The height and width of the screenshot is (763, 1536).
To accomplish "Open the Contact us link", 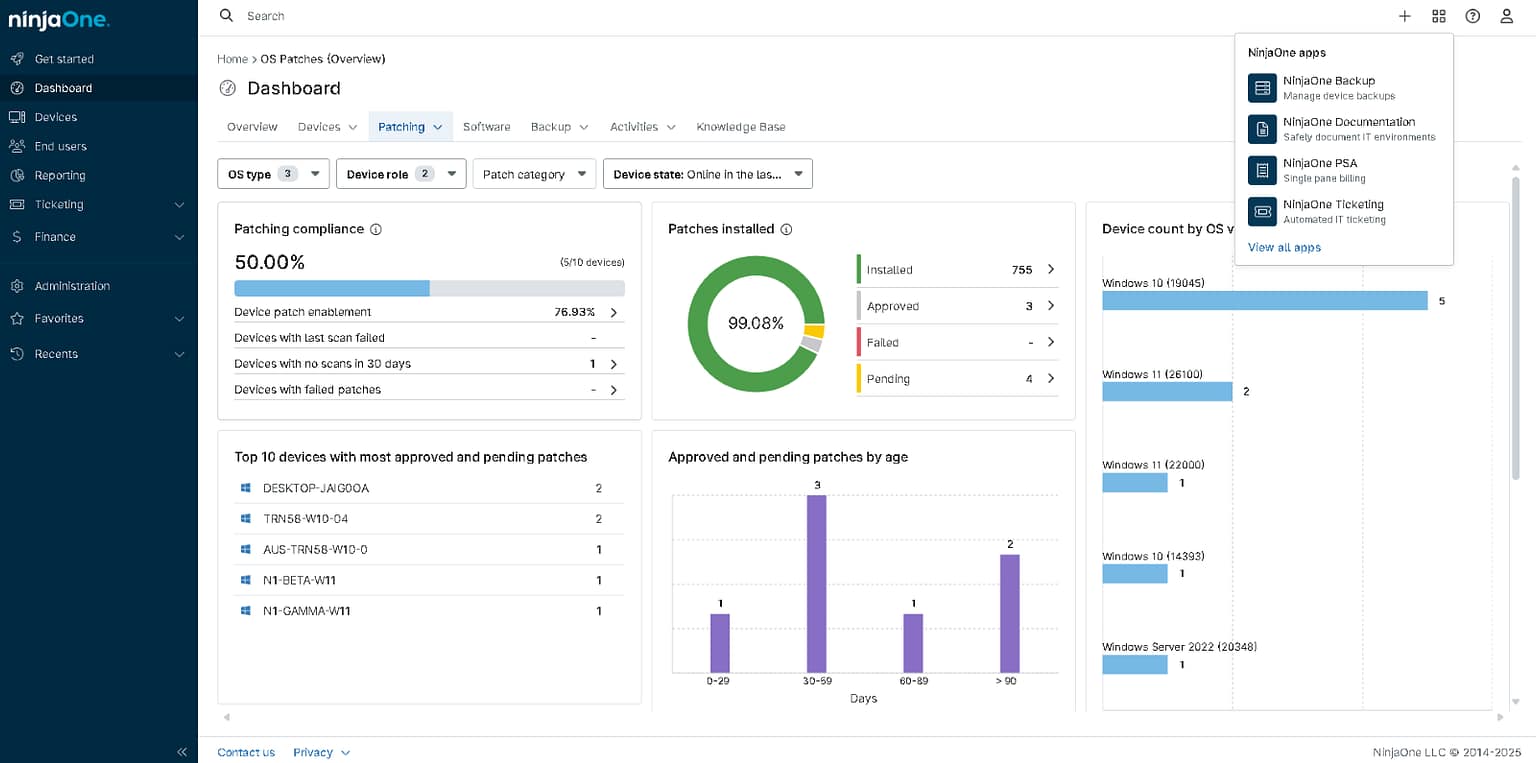I will pos(246,752).
